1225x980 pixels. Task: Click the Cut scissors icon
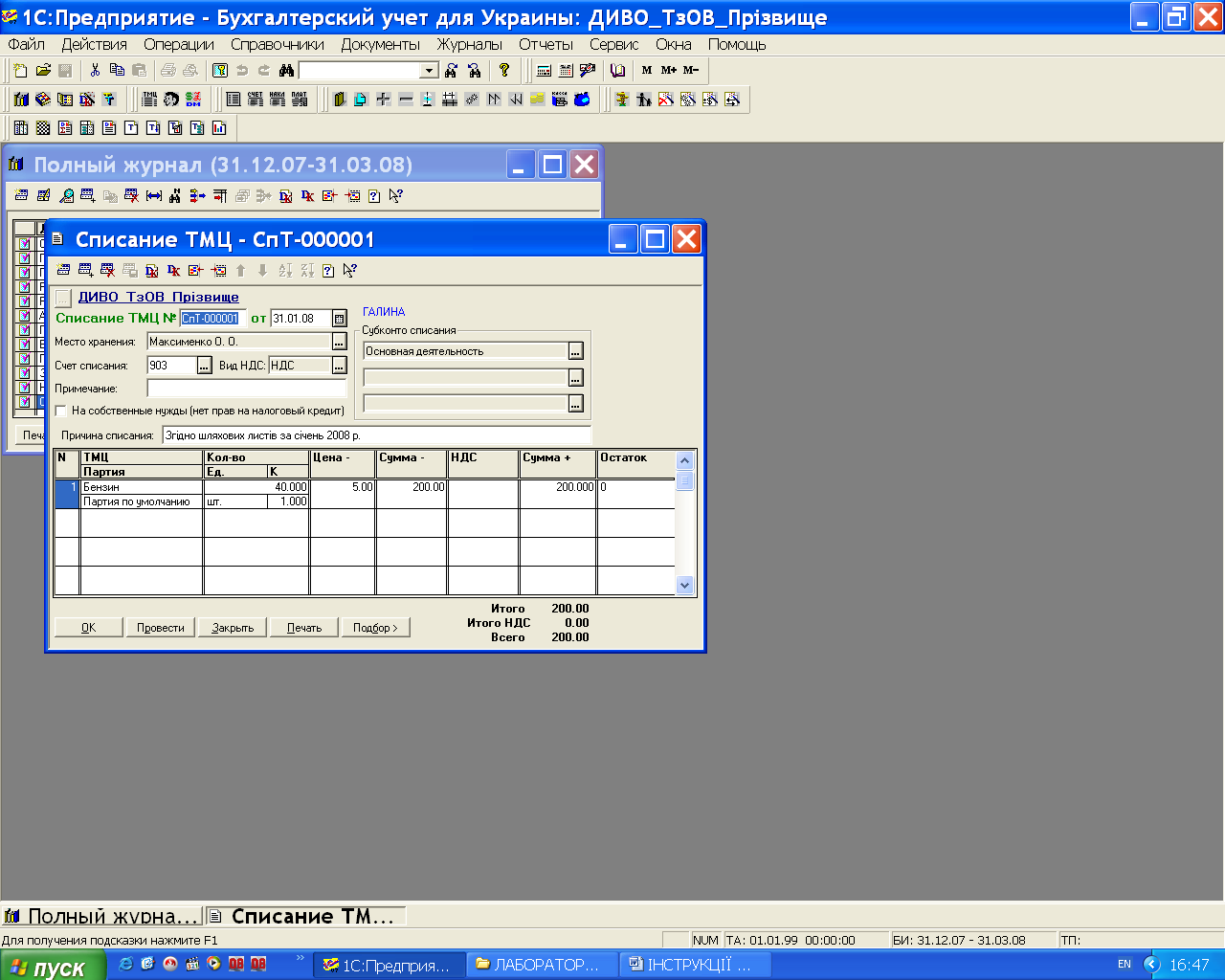click(x=95, y=70)
